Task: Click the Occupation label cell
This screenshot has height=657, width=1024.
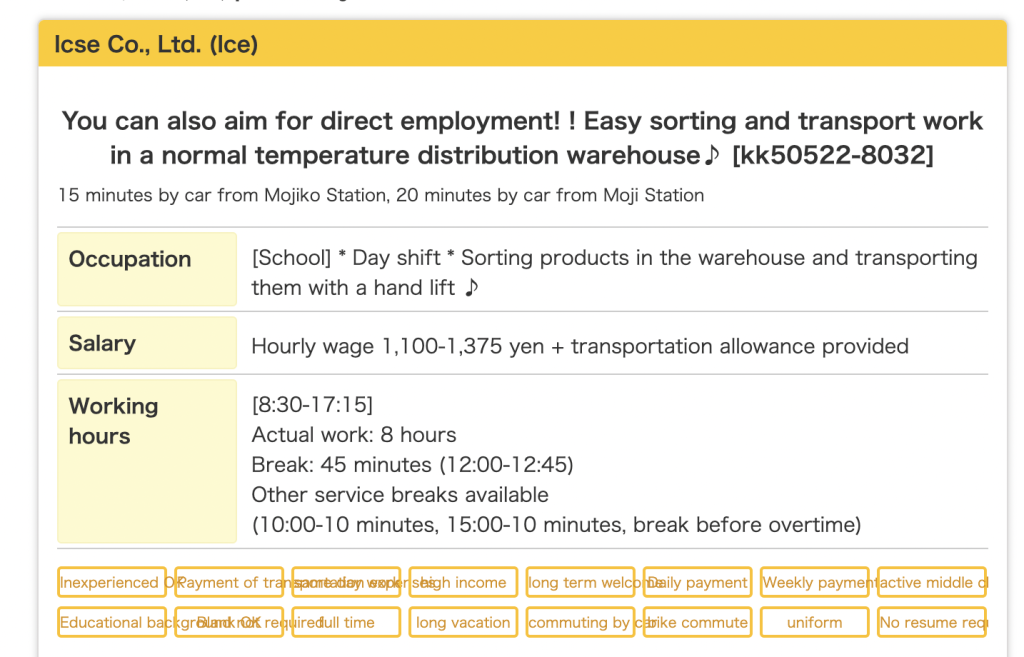Action: [x=147, y=269]
